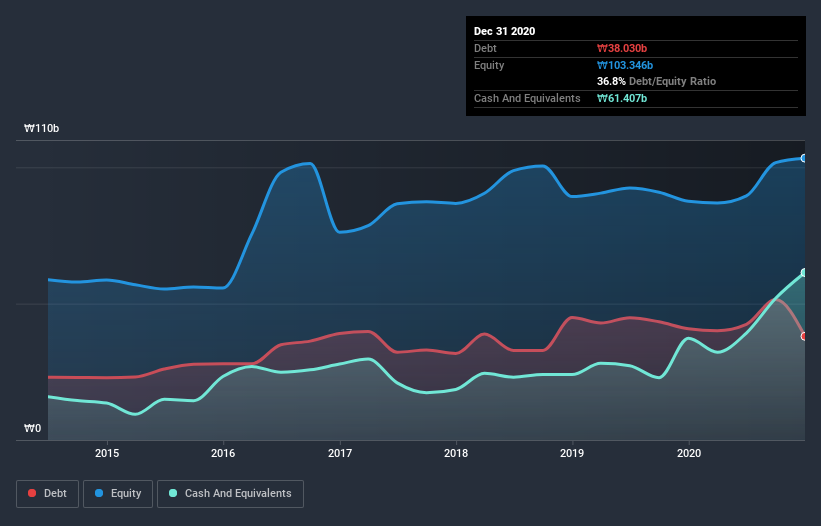
Task: Click the Dec 31 2020 tooltip date
Action: point(504,31)
